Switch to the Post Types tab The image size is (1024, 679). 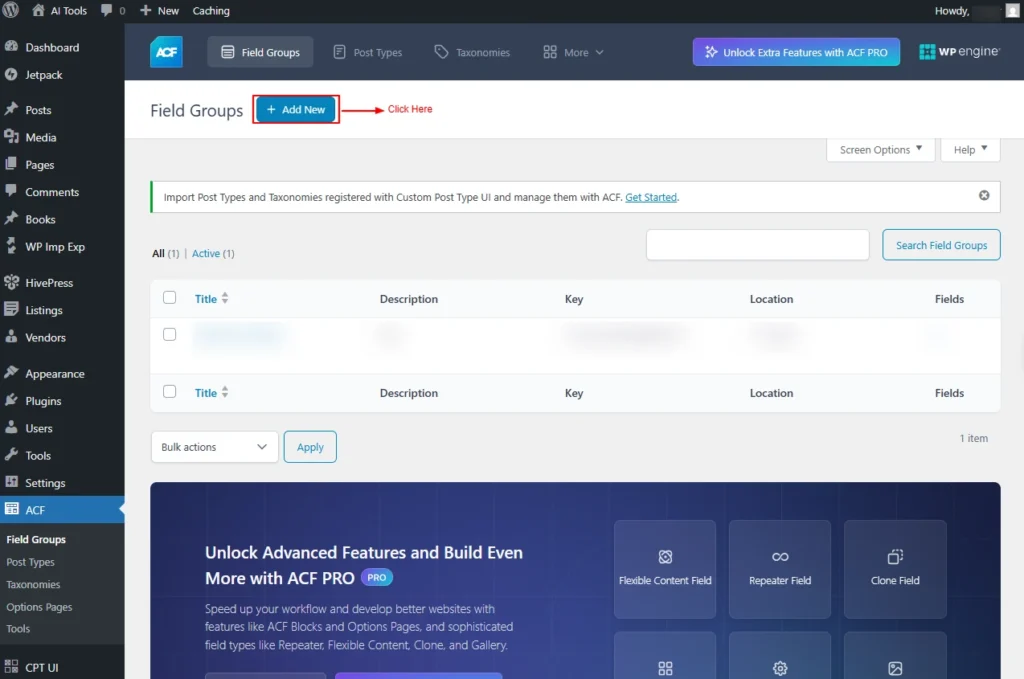click(x=367, y=52)
